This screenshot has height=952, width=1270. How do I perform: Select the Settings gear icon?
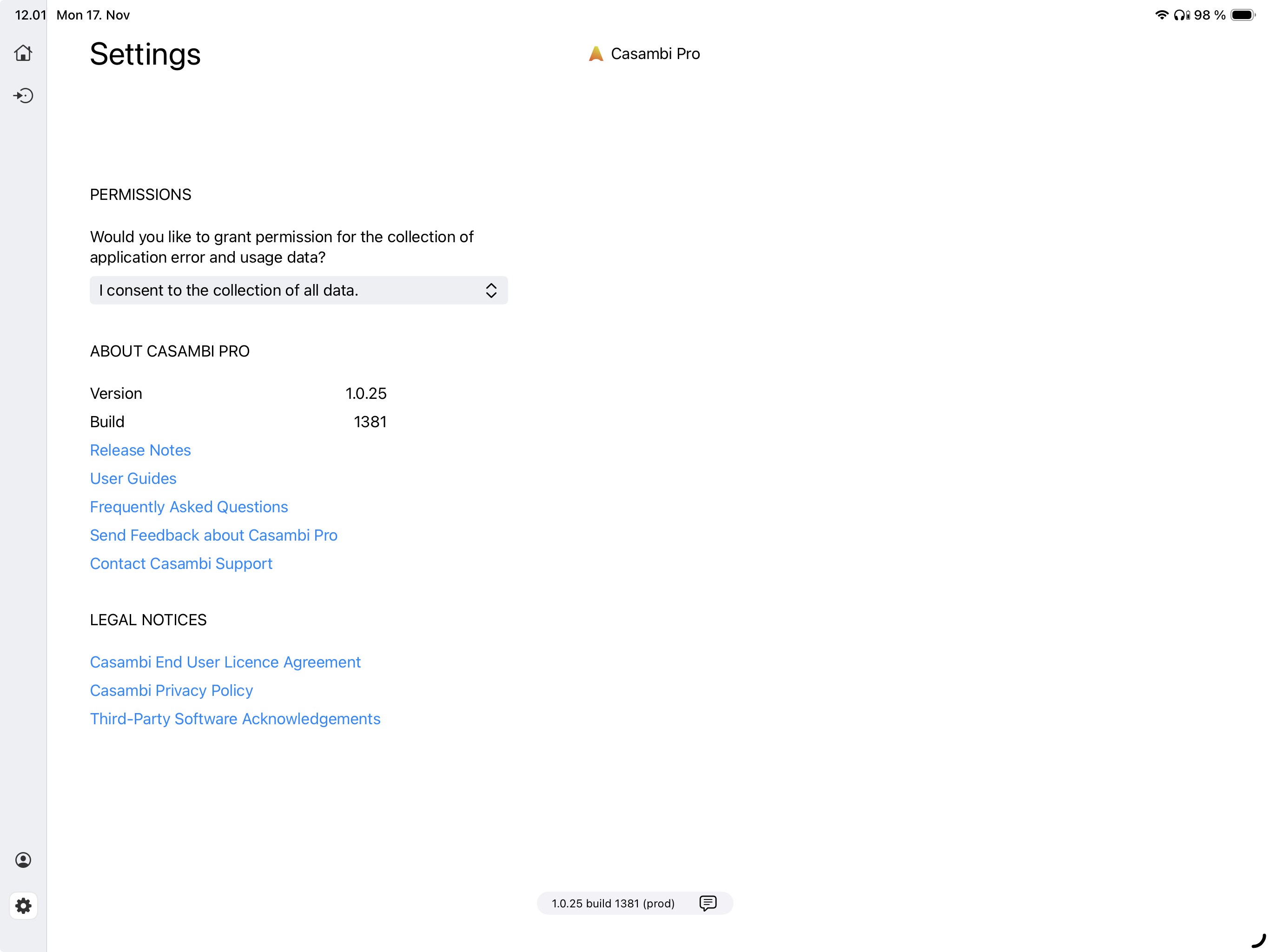[24, 906]
